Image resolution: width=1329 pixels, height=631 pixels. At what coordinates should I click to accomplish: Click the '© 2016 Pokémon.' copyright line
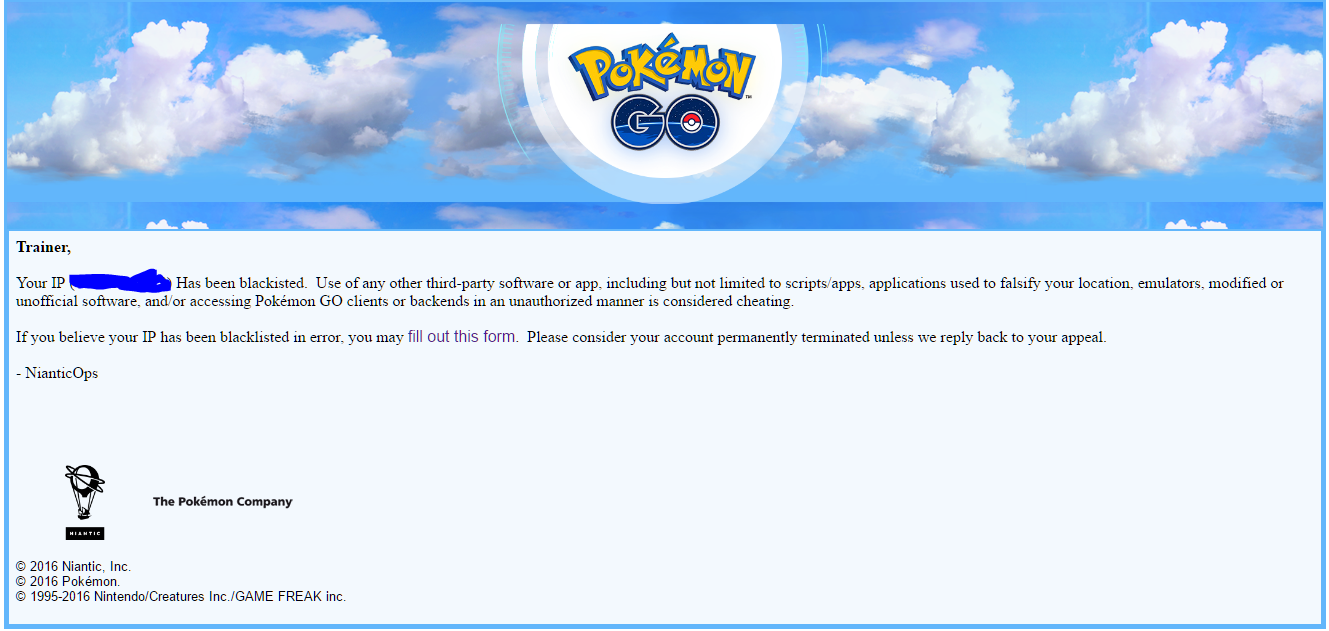point(68,581)
